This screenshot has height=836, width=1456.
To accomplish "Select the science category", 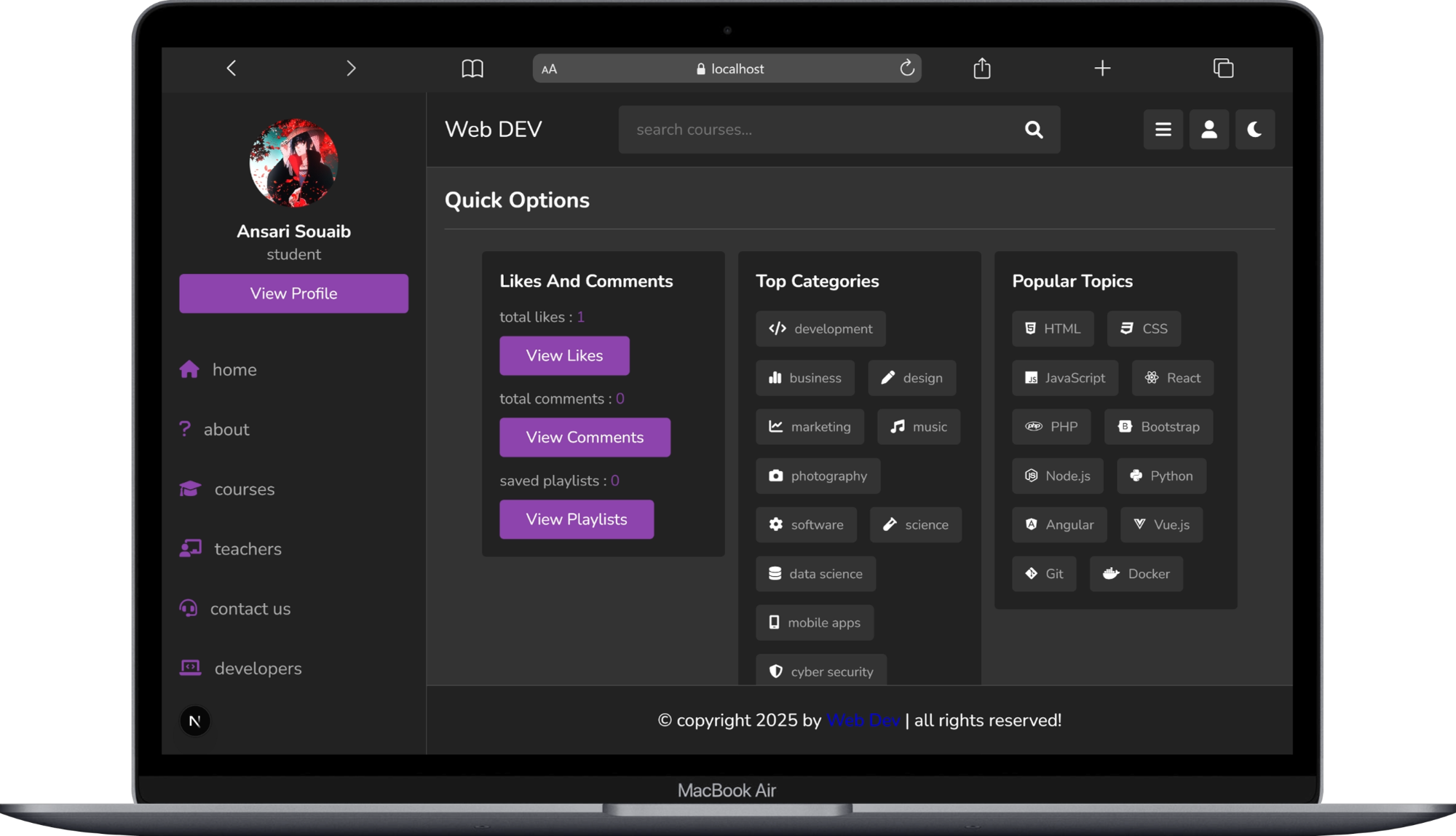I will click(x=916, y=524).
